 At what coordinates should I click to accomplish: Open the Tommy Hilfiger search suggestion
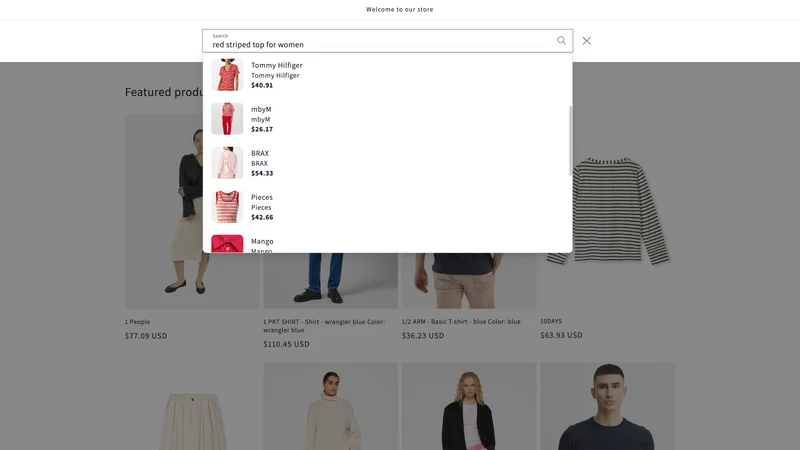[386, 74]
